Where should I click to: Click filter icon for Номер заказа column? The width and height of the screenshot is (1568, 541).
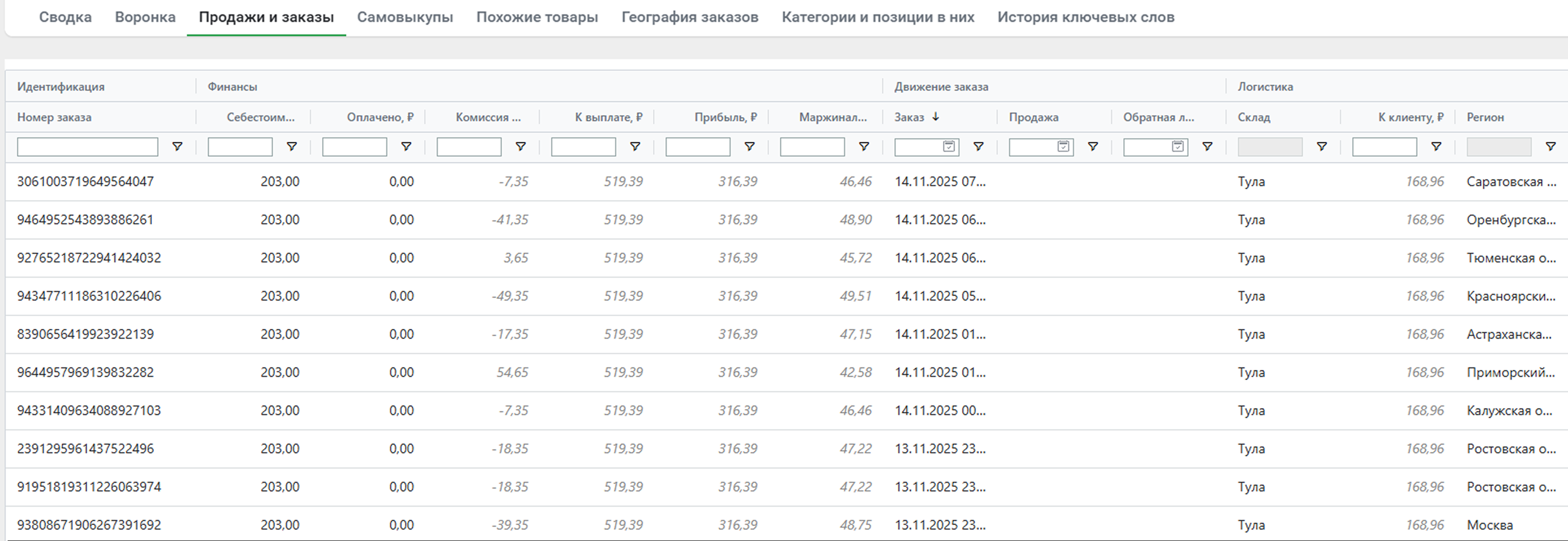pos(177,147)
